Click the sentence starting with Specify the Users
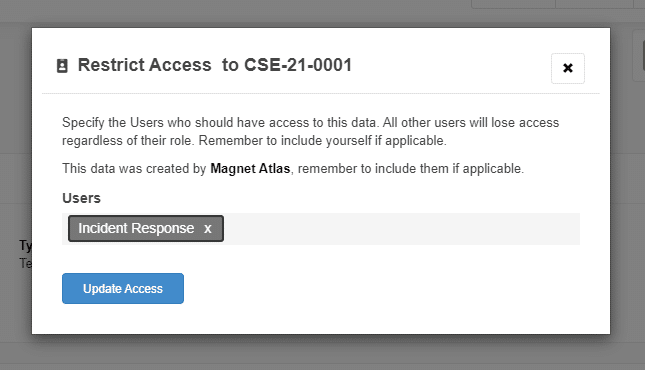Viewport: 645px width, 370px height. pos(311,131)
